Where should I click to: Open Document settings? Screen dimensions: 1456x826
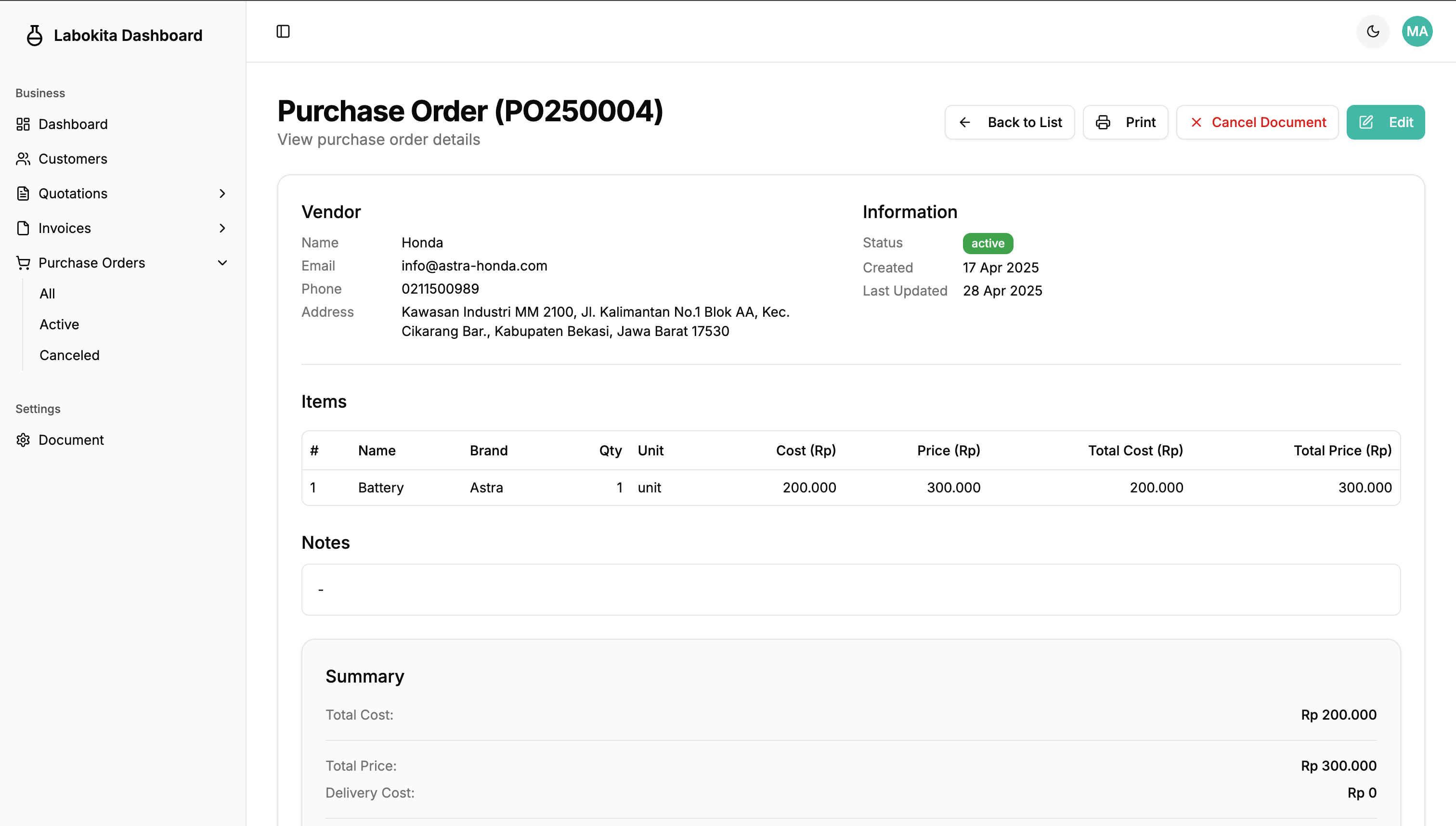coord(123,439)
